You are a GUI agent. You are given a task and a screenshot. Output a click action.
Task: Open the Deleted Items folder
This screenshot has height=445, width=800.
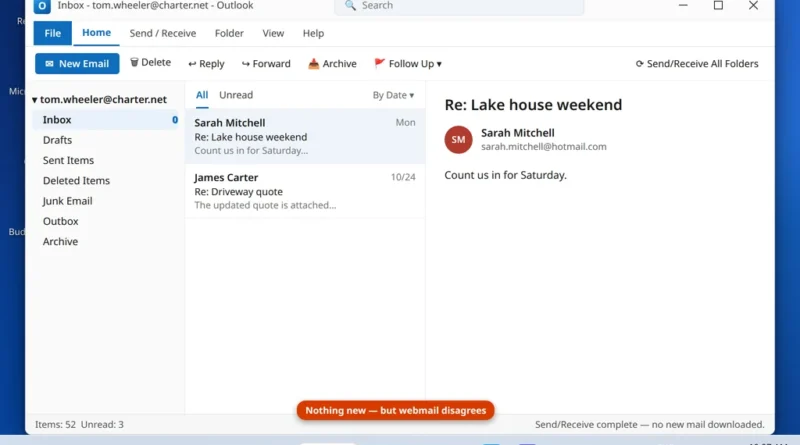pos(76,181)
